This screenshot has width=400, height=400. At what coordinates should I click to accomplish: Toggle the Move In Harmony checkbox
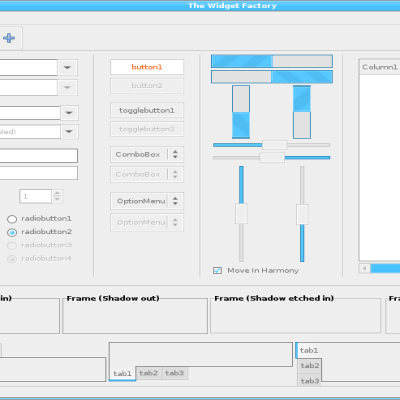[x=217, y=270]
